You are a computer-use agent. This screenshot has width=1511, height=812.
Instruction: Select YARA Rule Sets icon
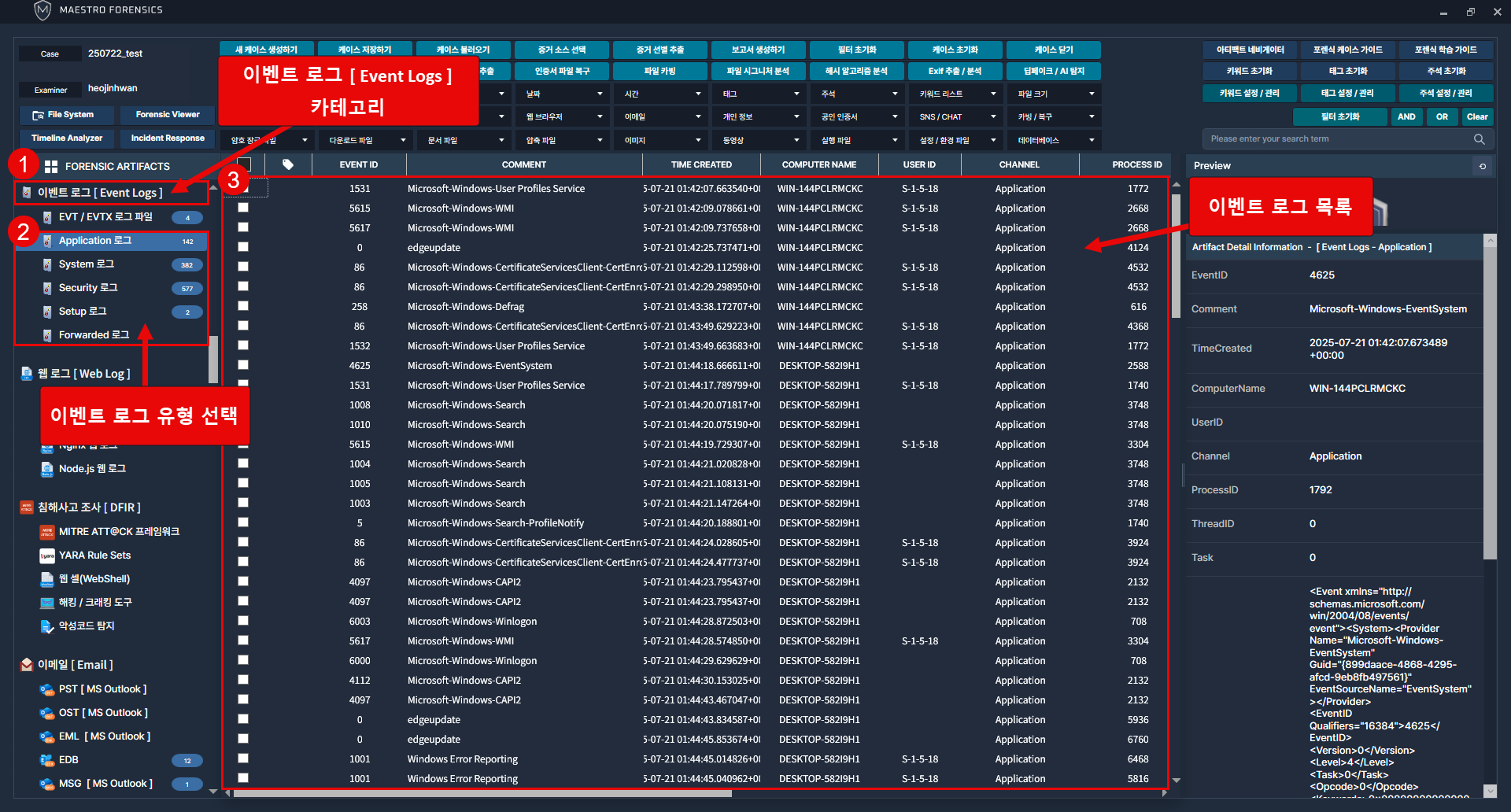[x=47, y=555]
